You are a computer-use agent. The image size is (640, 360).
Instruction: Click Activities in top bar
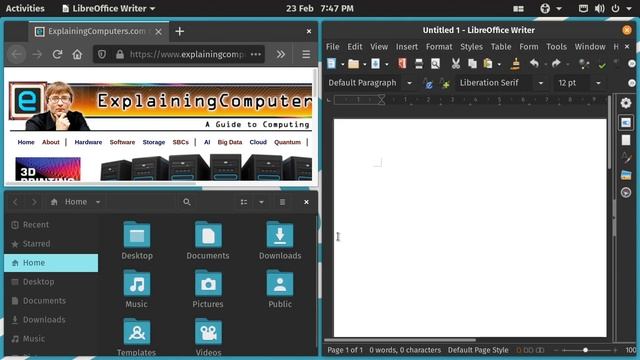[25, 8]
